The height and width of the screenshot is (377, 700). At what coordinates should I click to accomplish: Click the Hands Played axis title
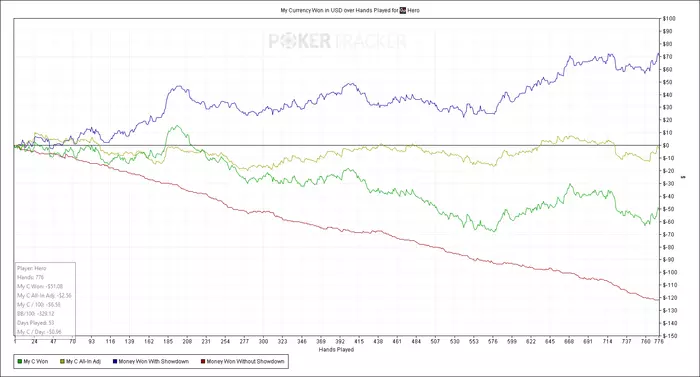(x=336, y=350)
